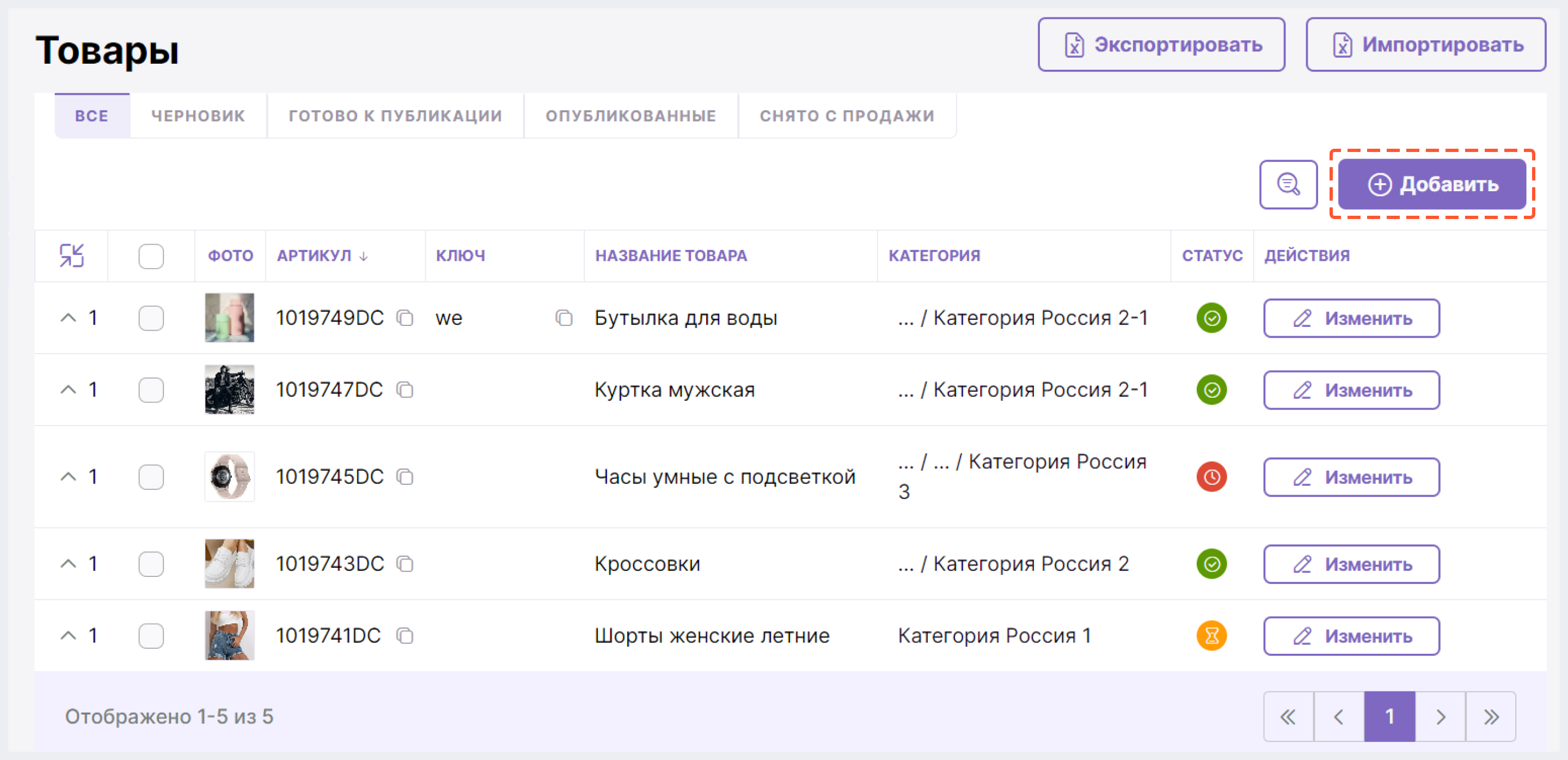Viewport: 1568px width, 760px height.
Task: Copy article number 1019745DC
Action: pyautogui.click(x=405, y=477)
